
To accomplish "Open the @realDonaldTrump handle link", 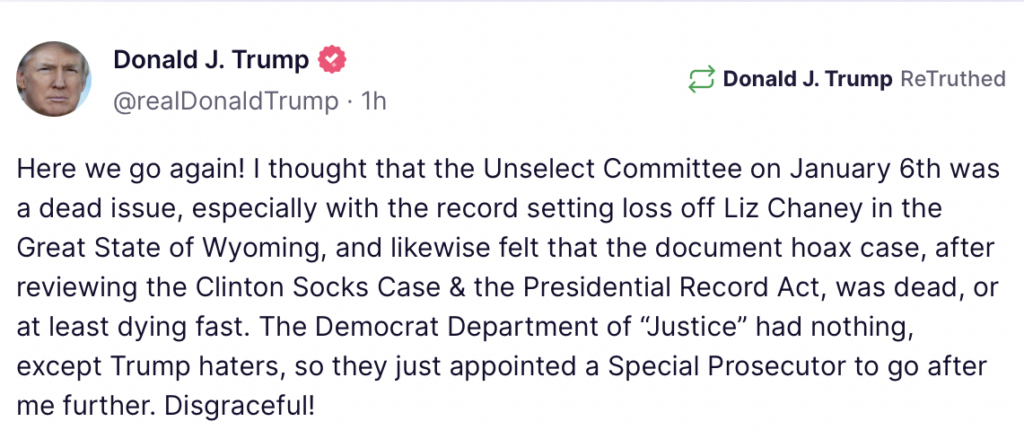I will 226,102.
